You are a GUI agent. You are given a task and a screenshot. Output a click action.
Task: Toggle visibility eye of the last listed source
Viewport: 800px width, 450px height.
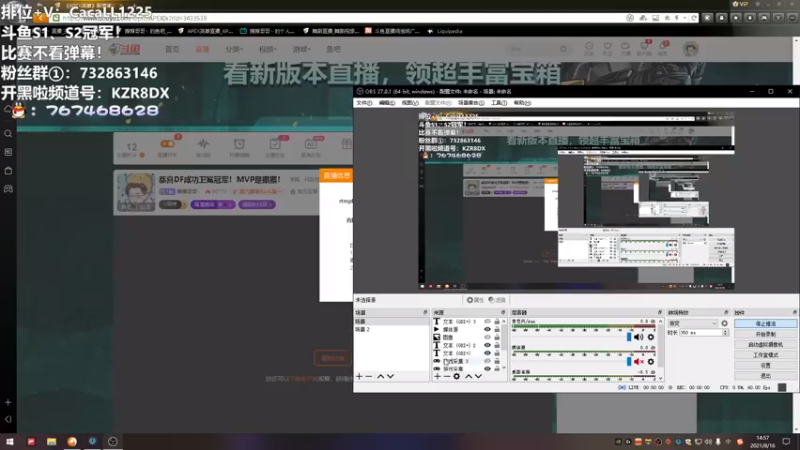pos(487,368)
